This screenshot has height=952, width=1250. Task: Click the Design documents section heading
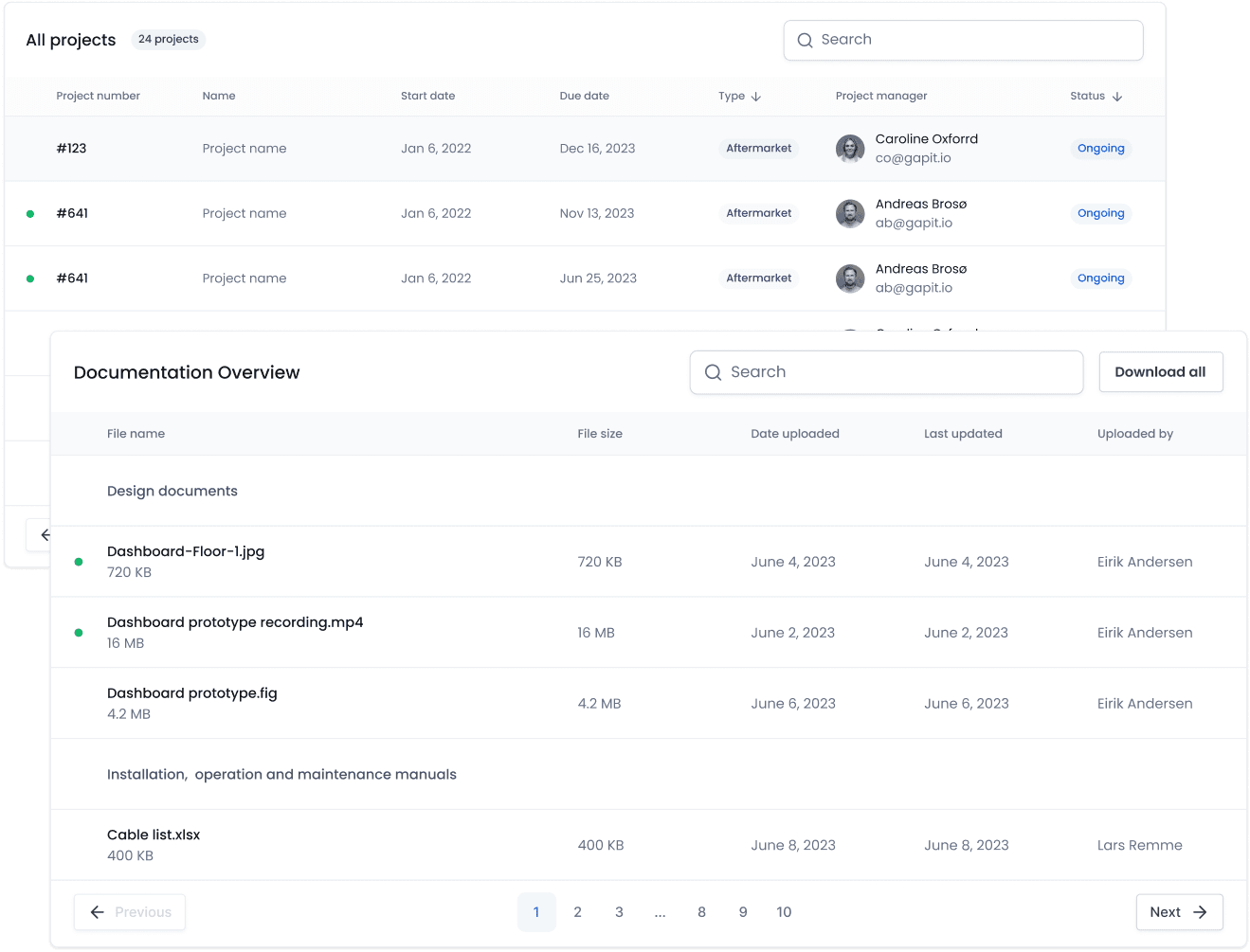tap(172, 491)
